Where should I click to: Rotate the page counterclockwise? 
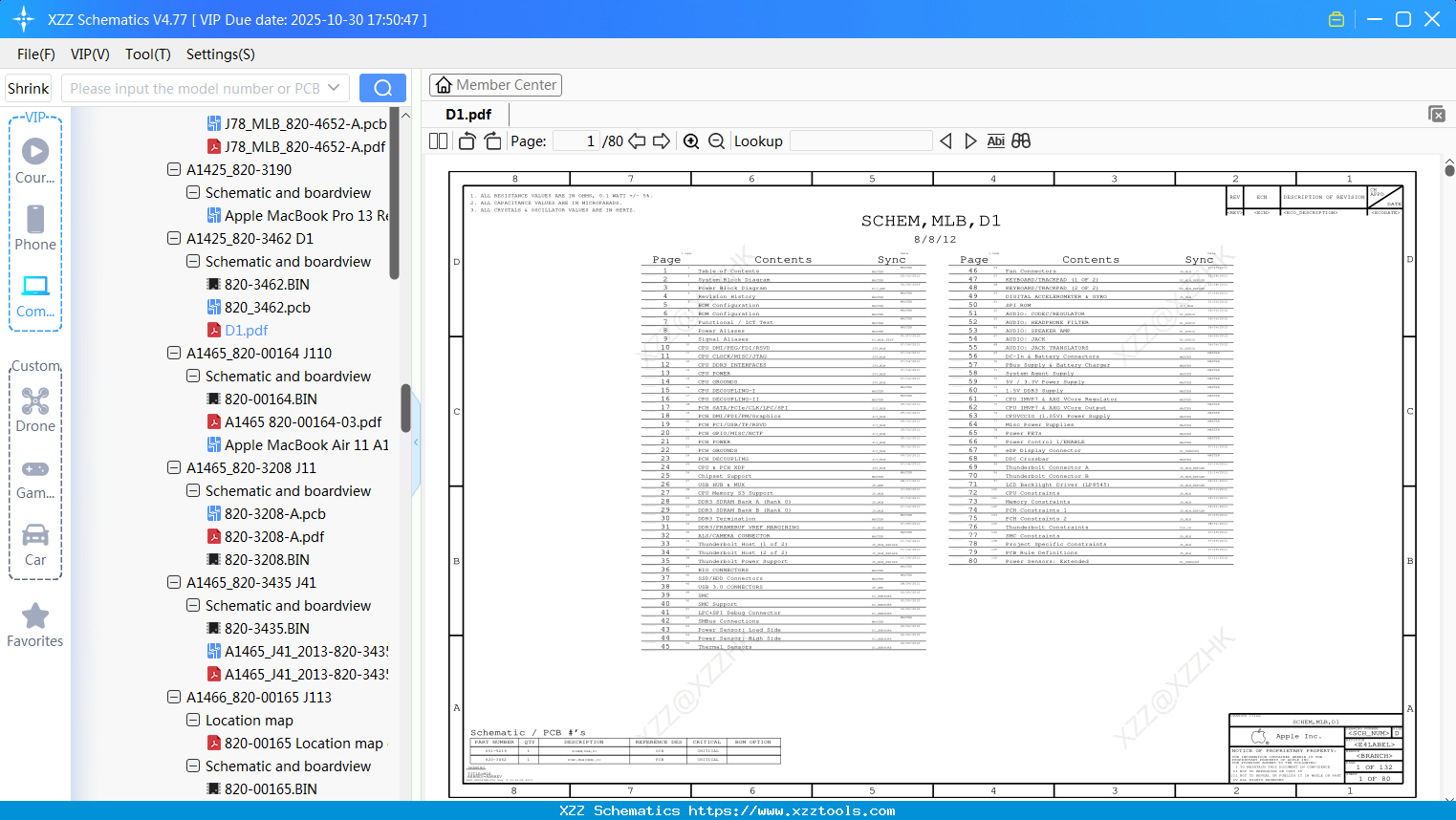tap(467, 141)
